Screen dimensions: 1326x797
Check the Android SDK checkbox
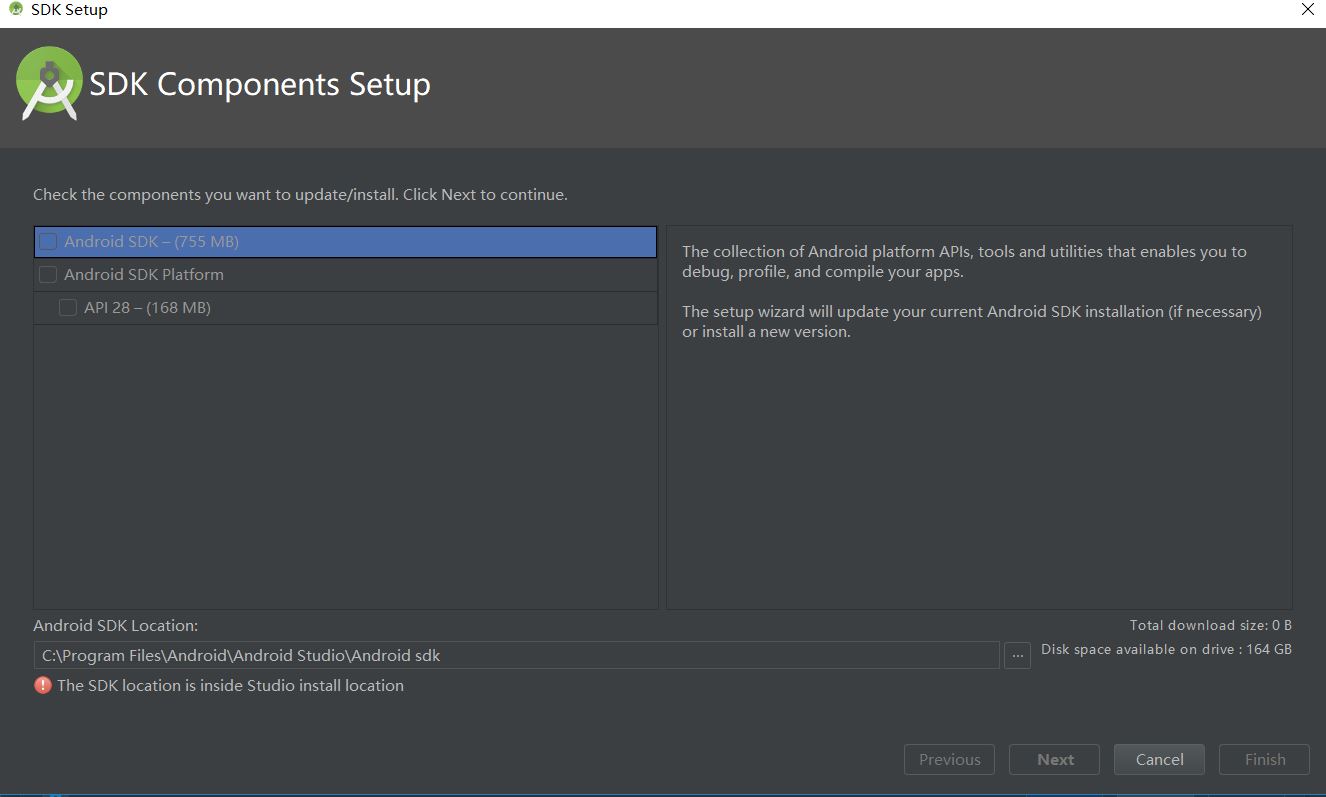pos(48,242)
